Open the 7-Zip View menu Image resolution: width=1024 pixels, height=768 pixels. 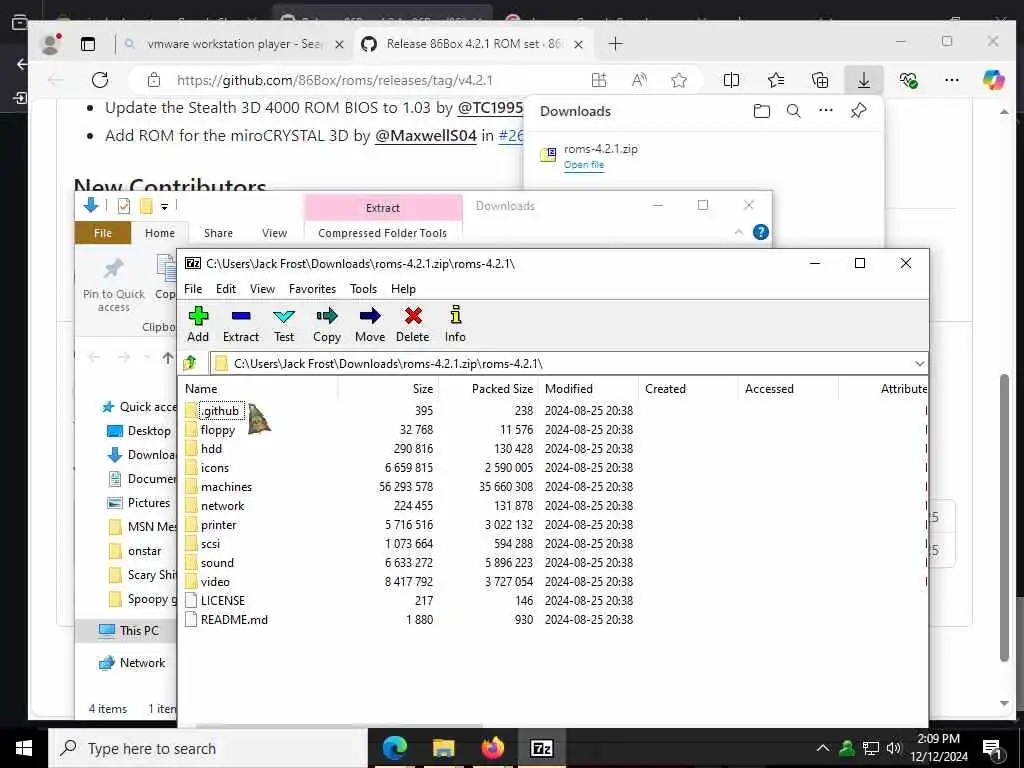click(x=262, y=289)
